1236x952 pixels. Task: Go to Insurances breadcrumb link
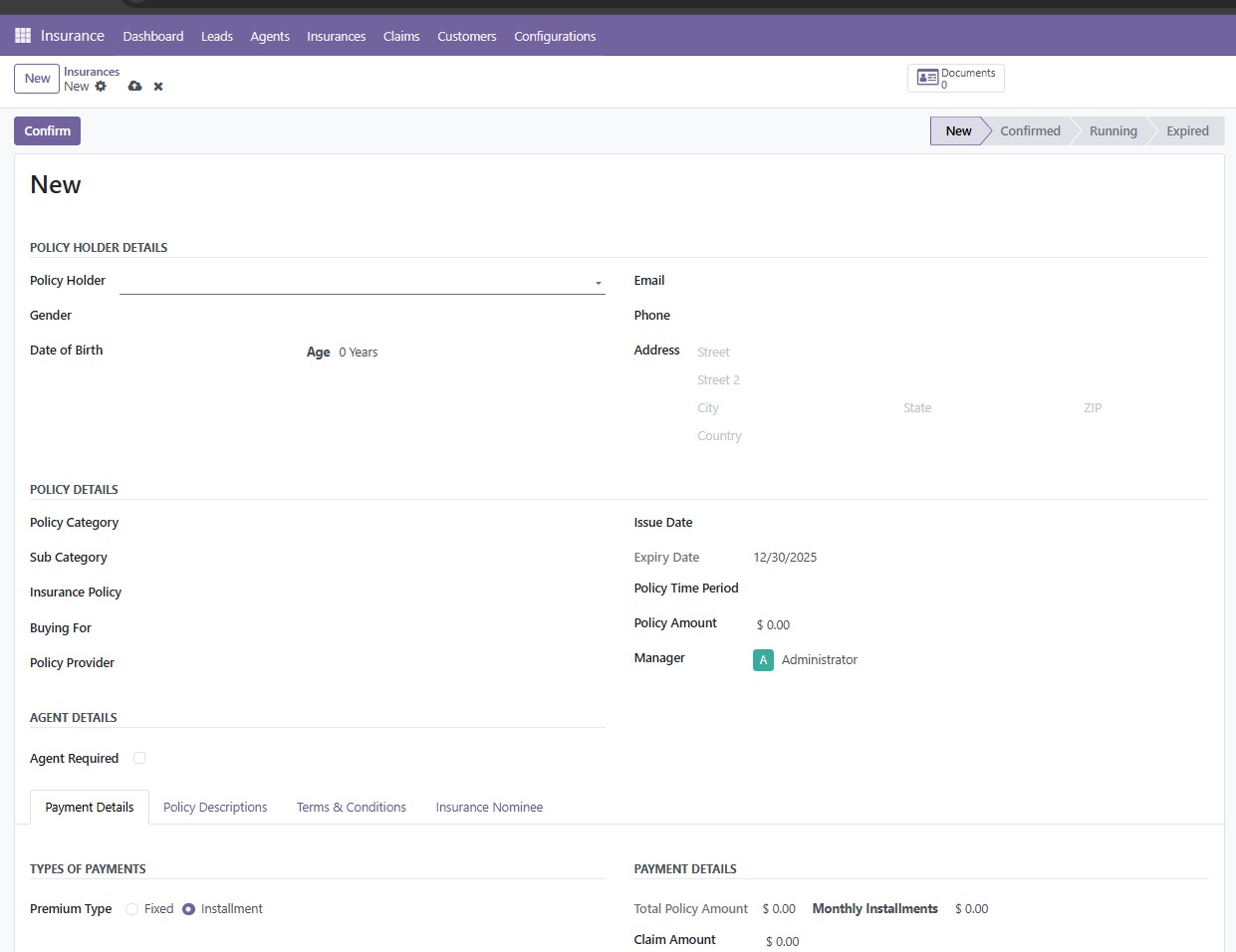tap(92, 72)
